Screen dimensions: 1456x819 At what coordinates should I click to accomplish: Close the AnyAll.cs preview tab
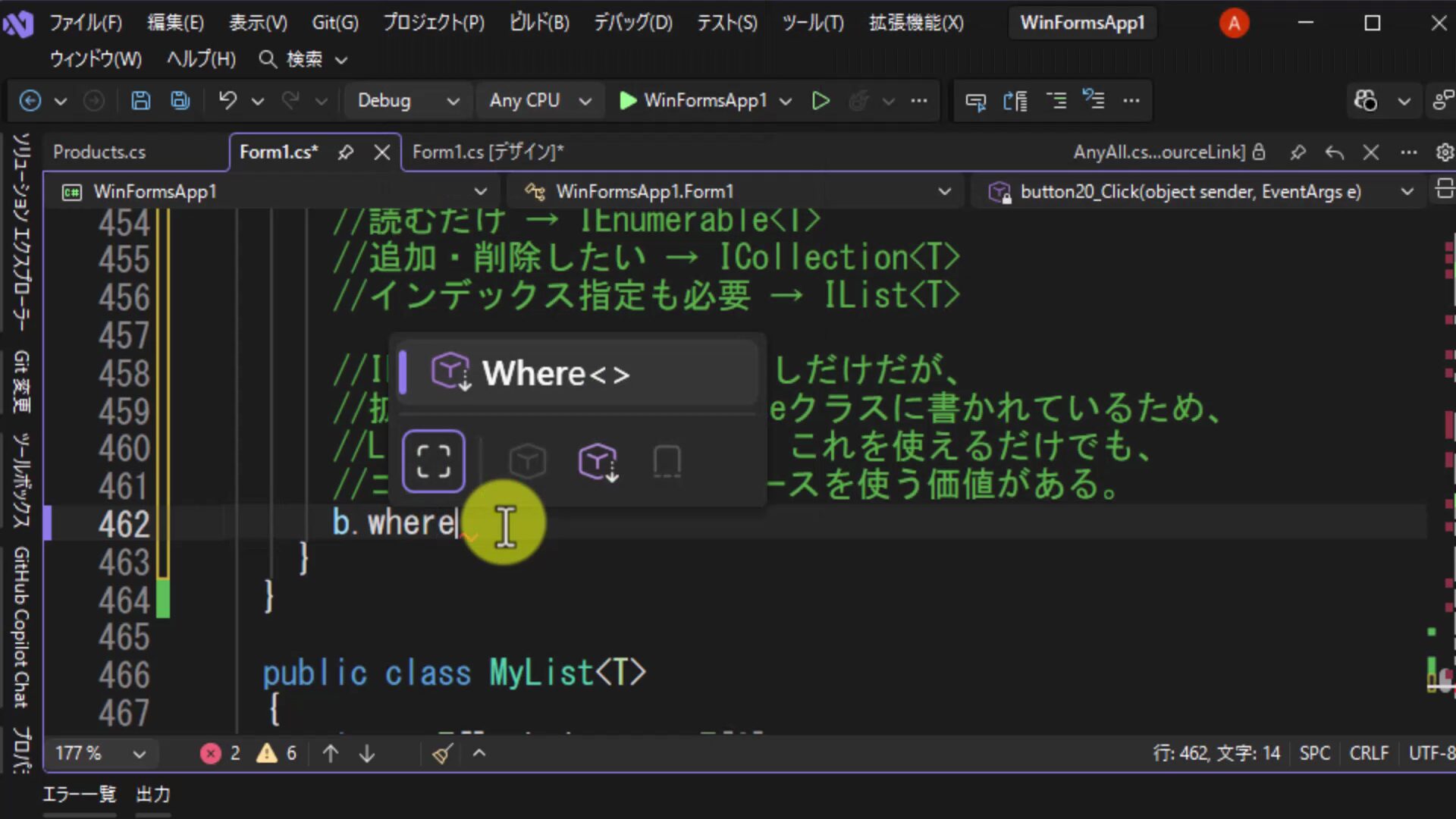point(1371,152)
